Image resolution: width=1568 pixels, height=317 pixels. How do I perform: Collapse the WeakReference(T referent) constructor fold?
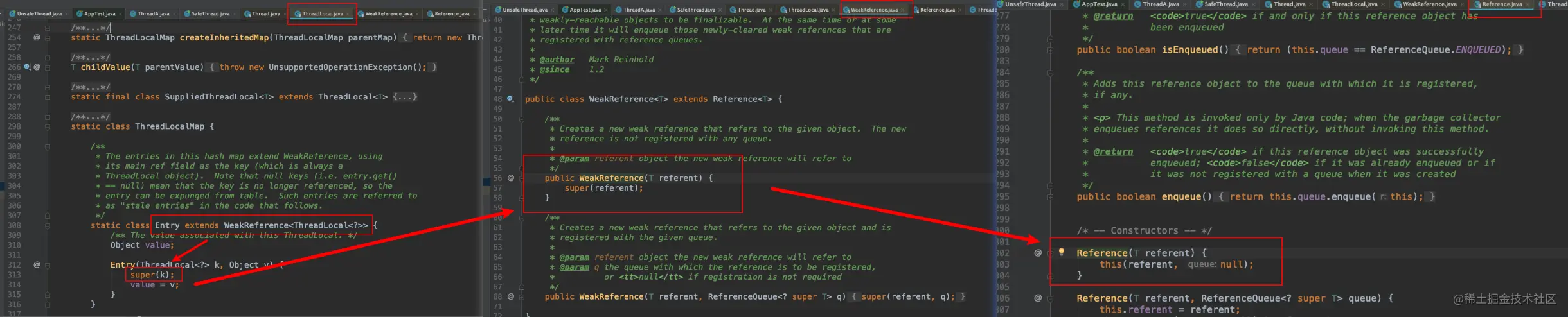(522, 178)
